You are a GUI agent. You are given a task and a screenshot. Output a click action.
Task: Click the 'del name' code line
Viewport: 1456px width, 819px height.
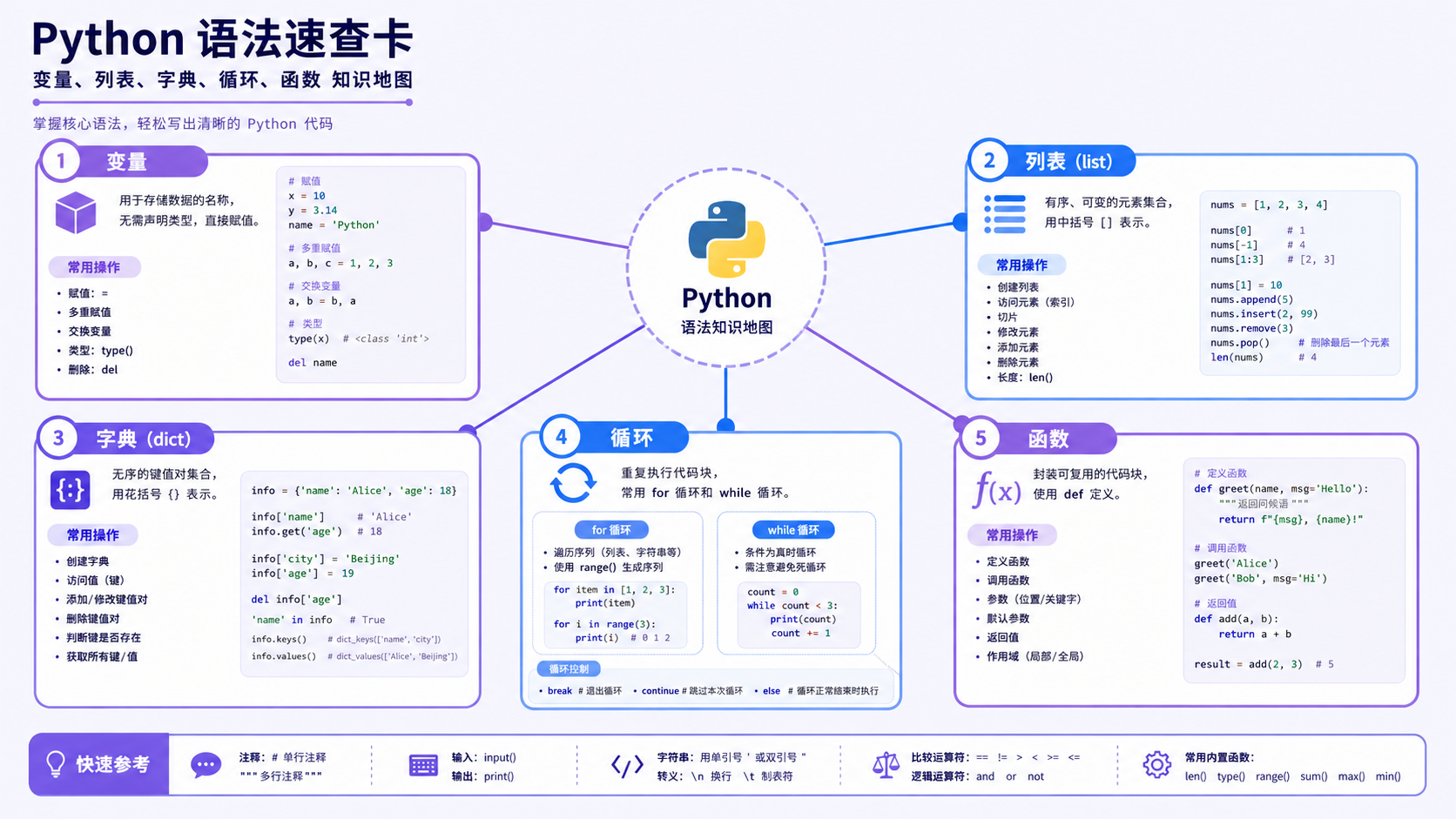313,362
